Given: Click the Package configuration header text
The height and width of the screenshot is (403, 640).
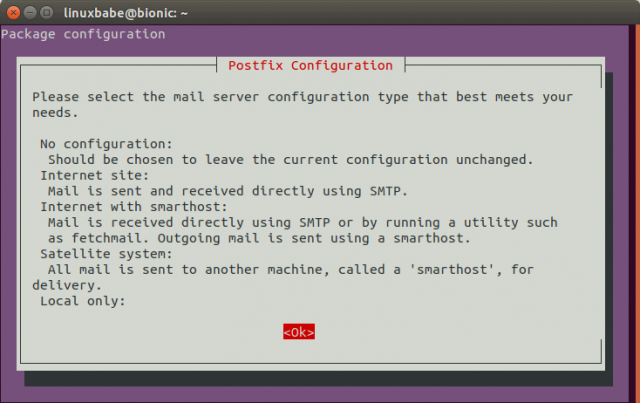Looking at the screenshot, I should click(x=83, y=34).
